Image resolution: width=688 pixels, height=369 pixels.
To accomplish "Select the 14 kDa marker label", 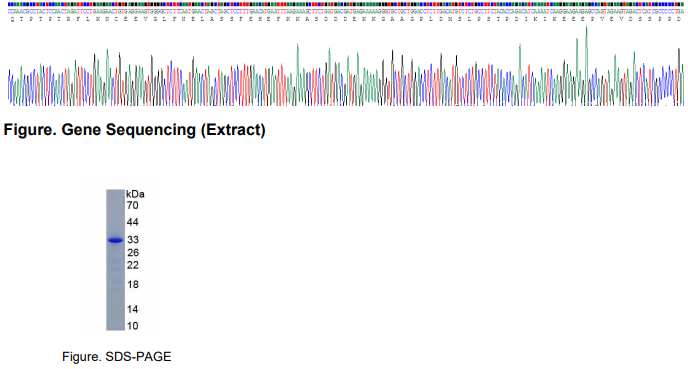I will (x=133, y=309).
